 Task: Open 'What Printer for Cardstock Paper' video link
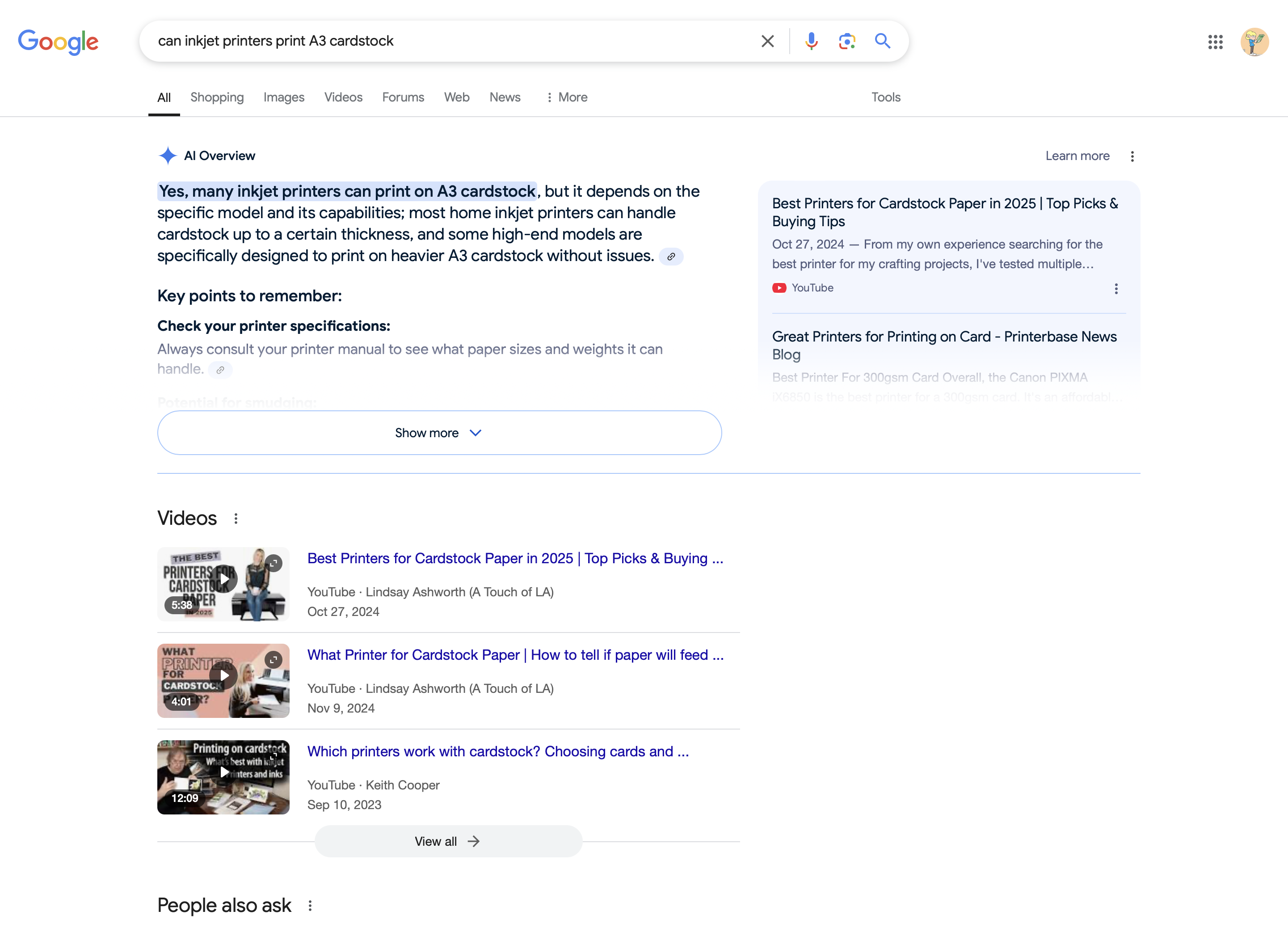click(515, 655)
